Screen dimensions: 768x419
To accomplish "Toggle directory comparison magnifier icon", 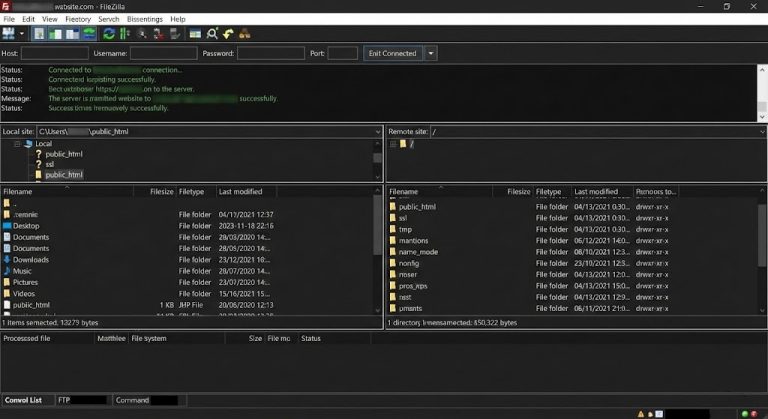I will pos(212,33).
